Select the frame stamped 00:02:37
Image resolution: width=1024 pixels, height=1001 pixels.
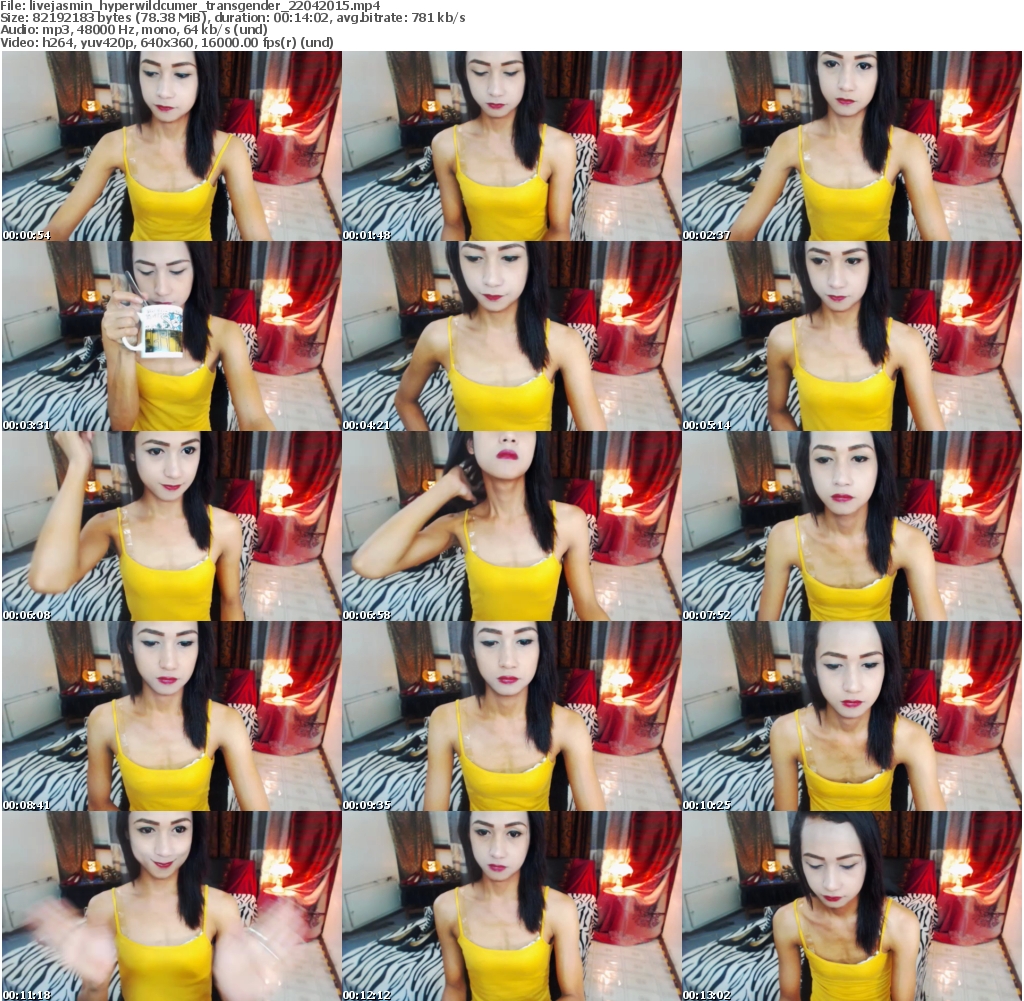coord(852,146)
